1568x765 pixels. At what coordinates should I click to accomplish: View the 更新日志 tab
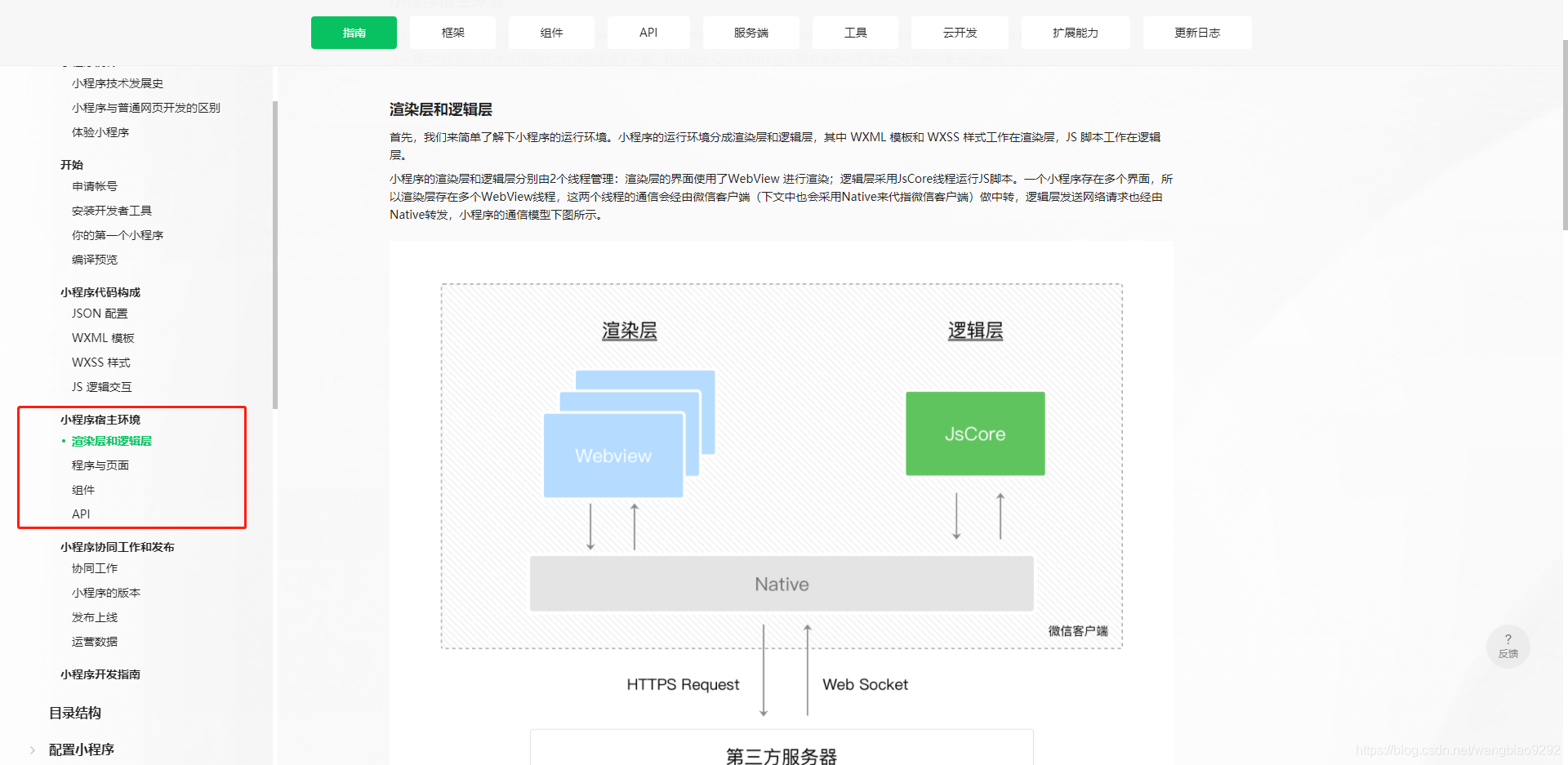click(x=1197, y=33)
